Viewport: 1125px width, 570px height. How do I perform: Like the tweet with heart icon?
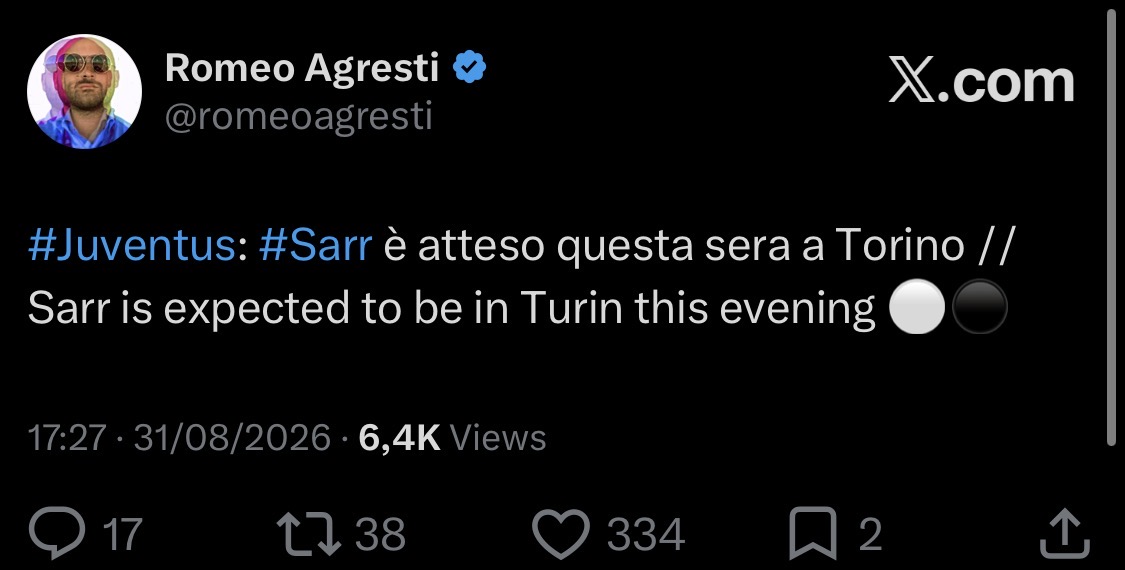click(561, 534)
